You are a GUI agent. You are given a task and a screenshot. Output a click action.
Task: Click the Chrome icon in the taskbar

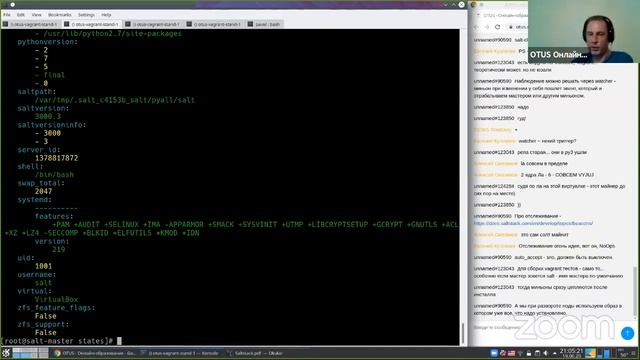57,353
